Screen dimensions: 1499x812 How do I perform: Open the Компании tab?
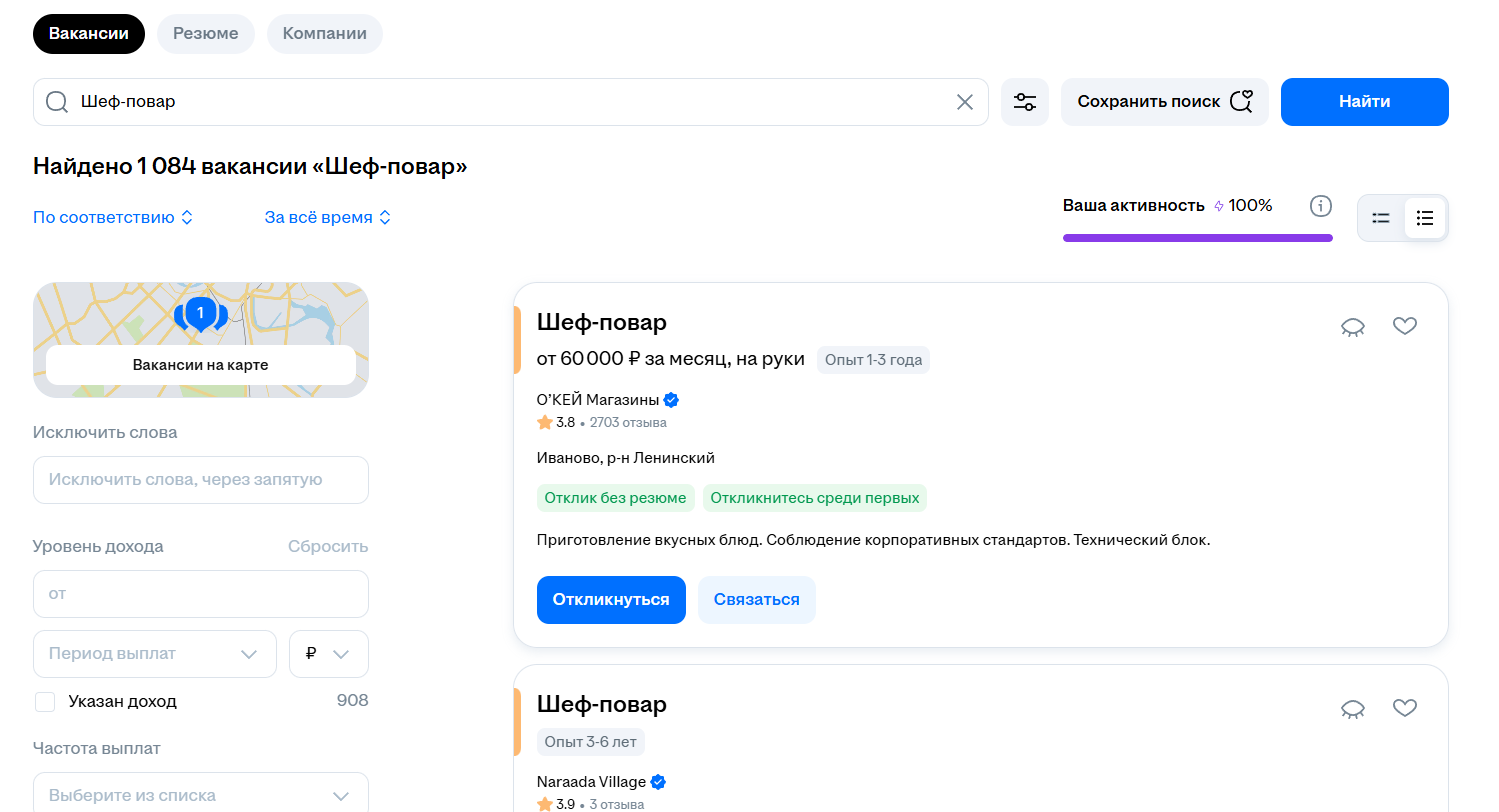325,33
